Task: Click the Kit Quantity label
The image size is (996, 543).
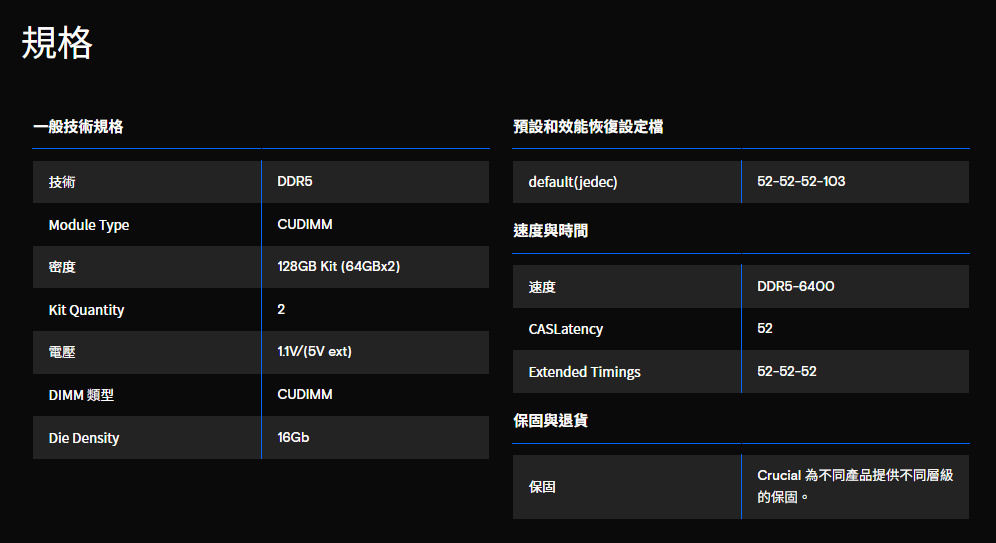Action: click(x=86, y=310)
